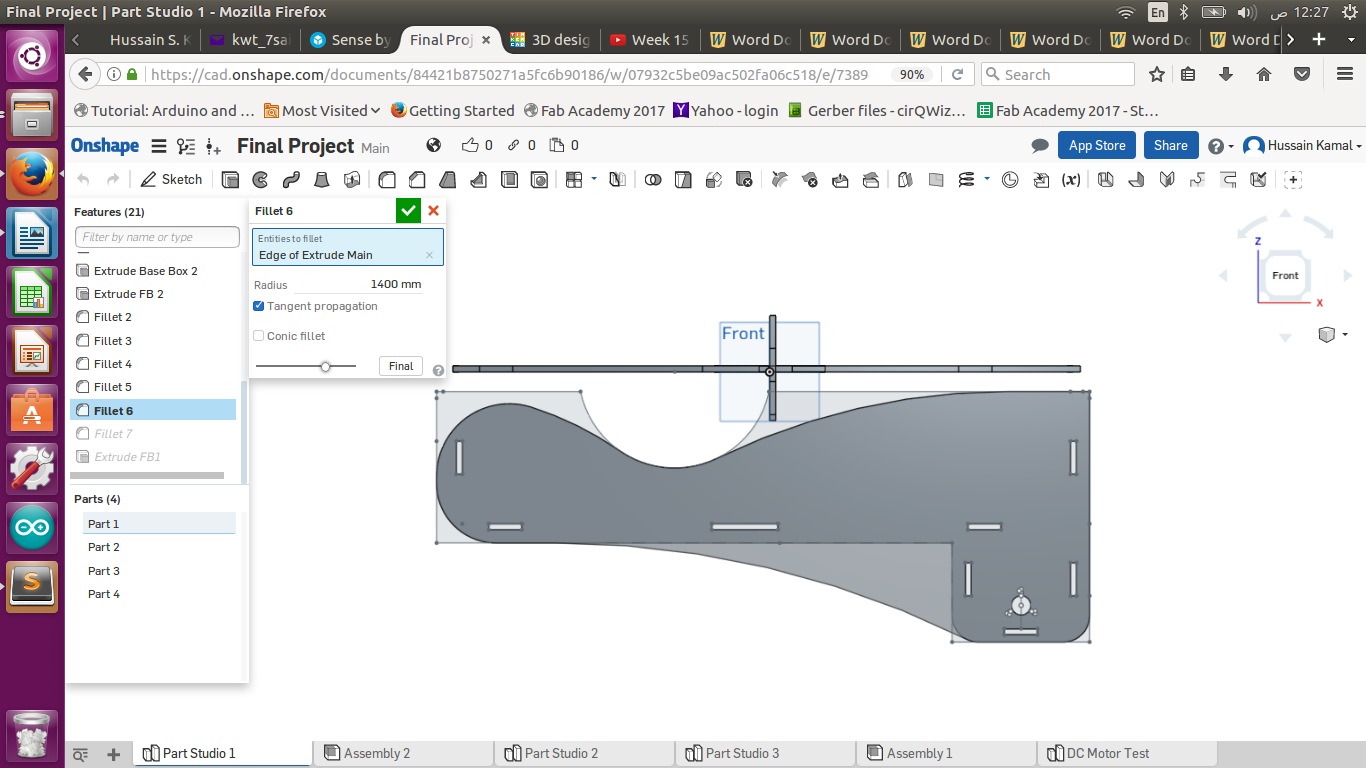Select the Extrude tool in toolbar
Screen dimensions: 1366x768
click(231, 180)
